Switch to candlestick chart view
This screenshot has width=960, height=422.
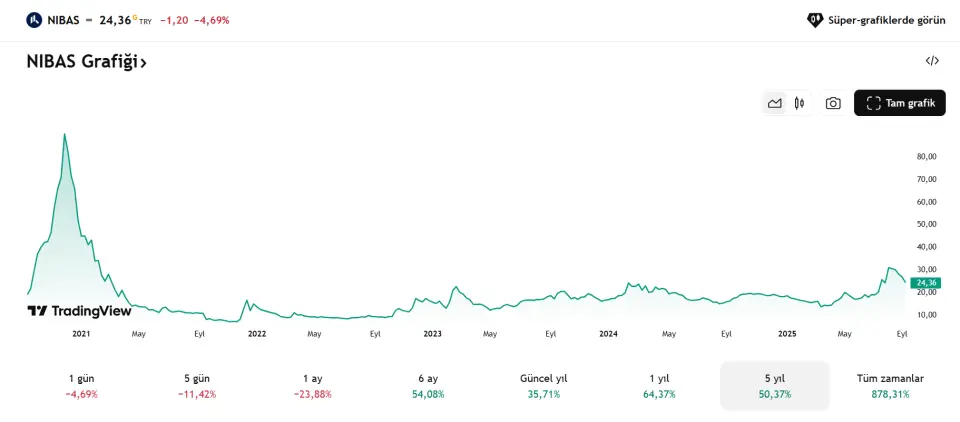799,103
